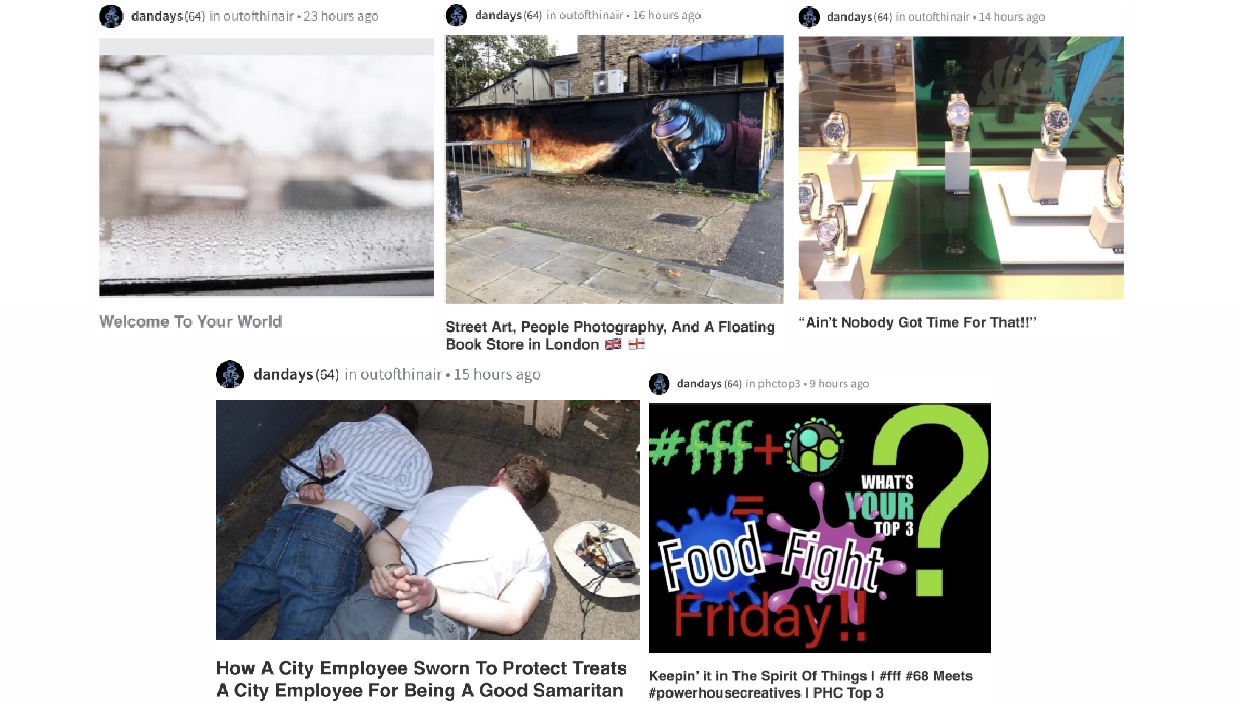This screenshot has height=703, width=1242.
Task: Click avatar icon on Food Fight Friday post
Action: tap(659, 384)
